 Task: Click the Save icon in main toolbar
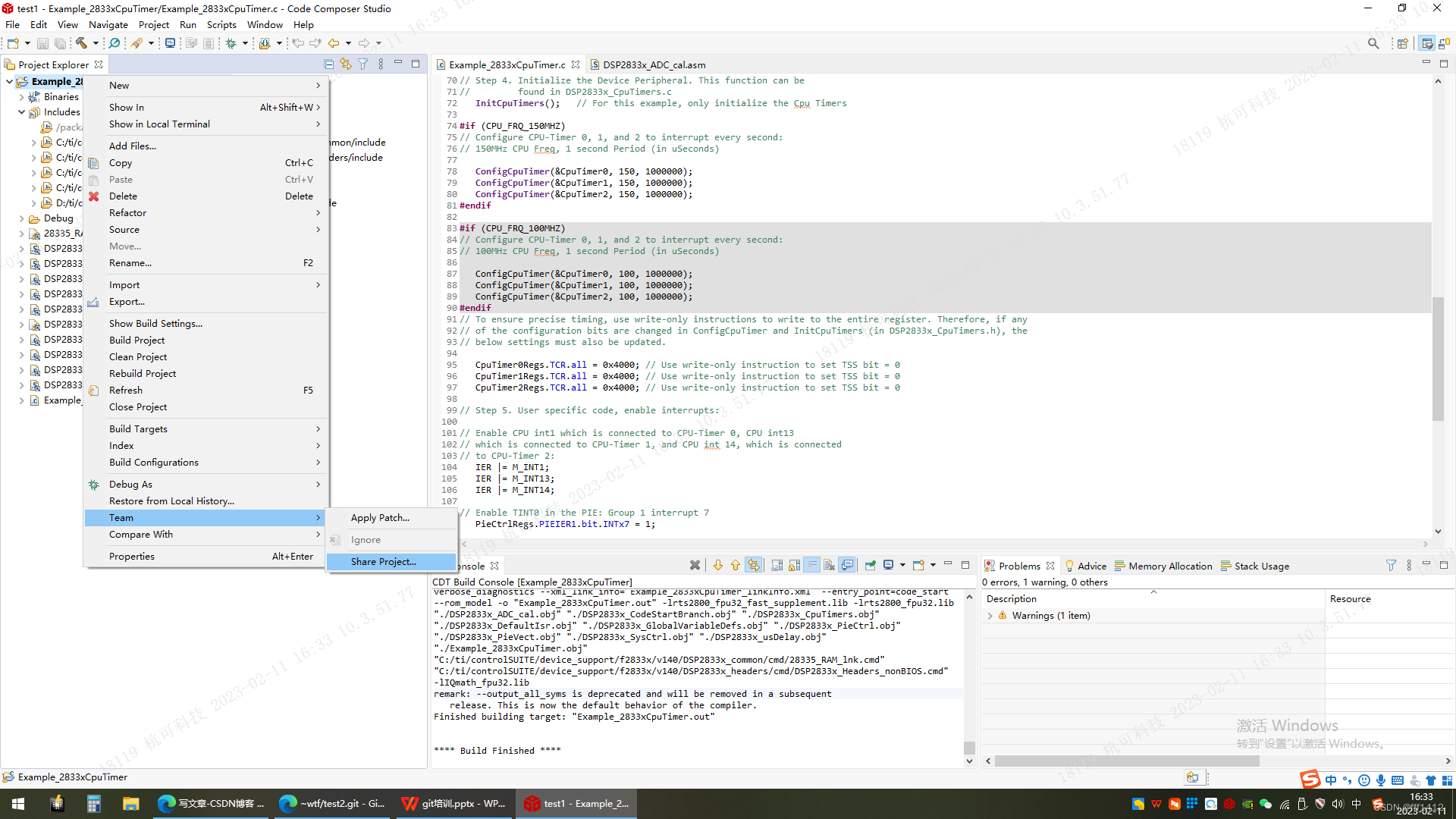42,43
